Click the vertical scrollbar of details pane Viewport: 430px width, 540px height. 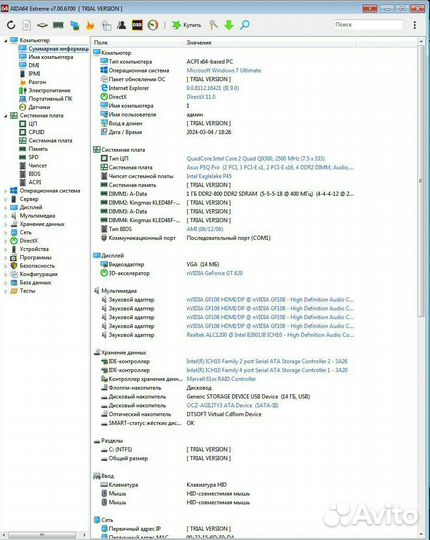[421, 181]
